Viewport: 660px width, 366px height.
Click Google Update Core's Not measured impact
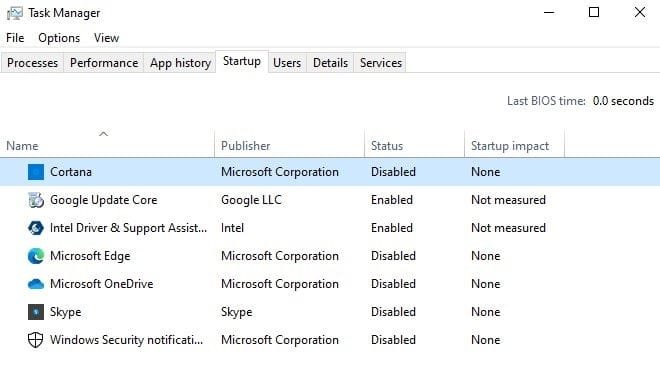pyautogui.click(x=508, y=200)
